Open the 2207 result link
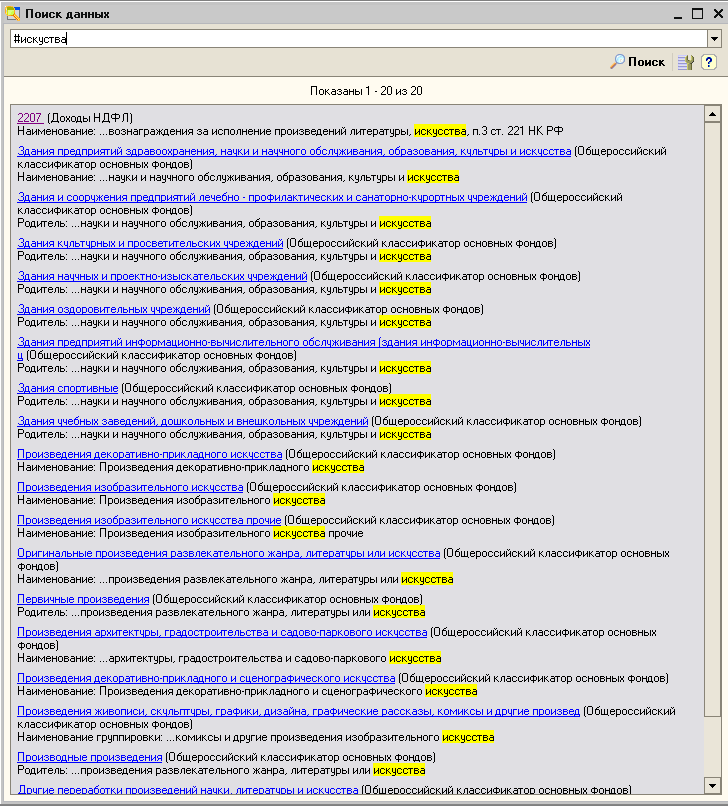 (x=30, y=118)
